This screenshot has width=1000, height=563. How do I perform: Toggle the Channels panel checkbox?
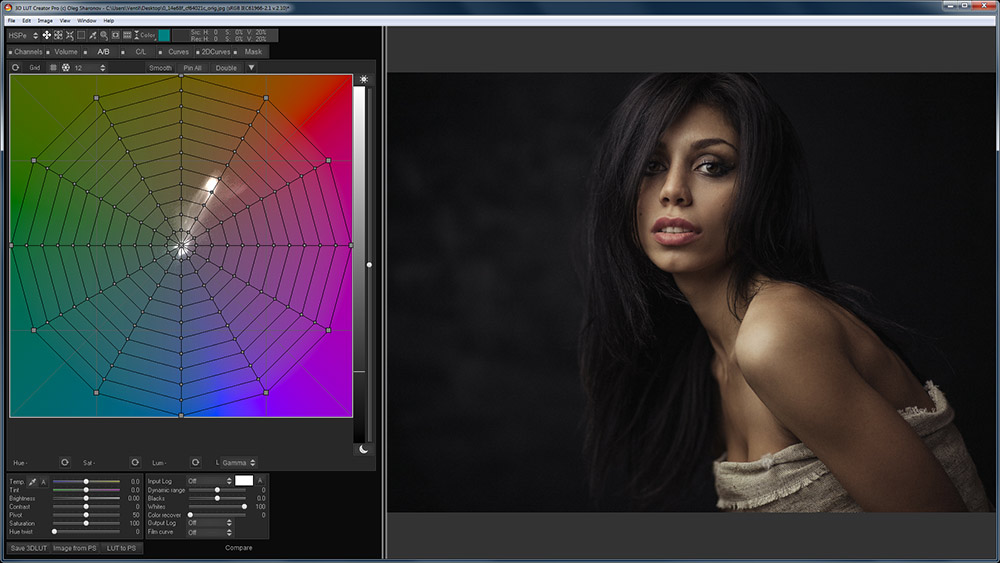coord(10,52)
